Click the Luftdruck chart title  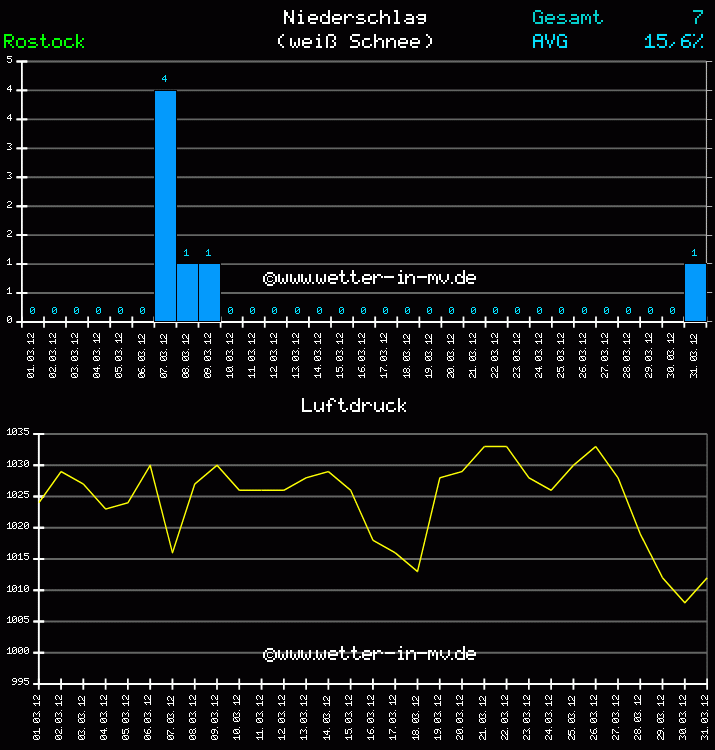coord(354,406)
